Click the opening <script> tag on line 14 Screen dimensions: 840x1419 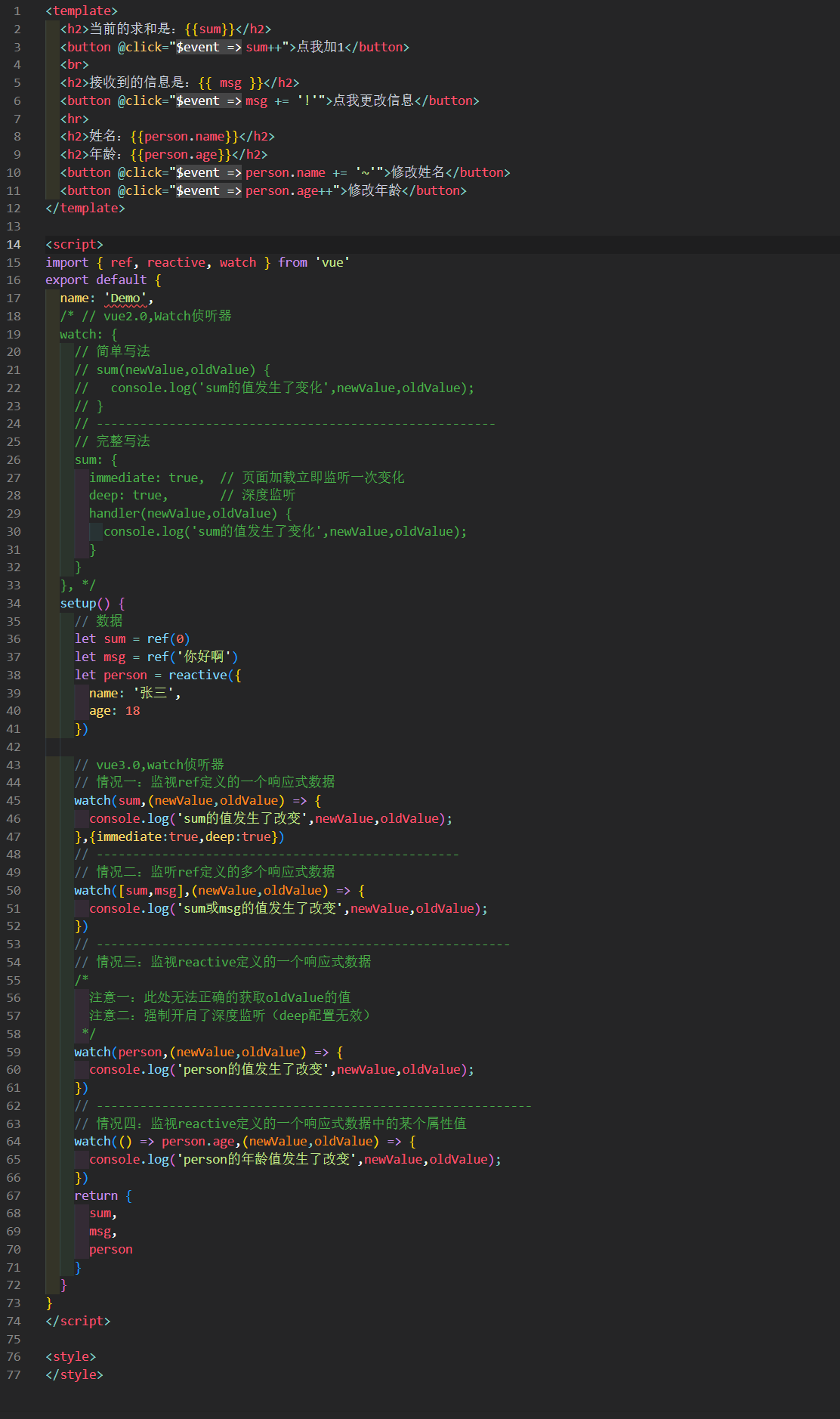point(74,244)
